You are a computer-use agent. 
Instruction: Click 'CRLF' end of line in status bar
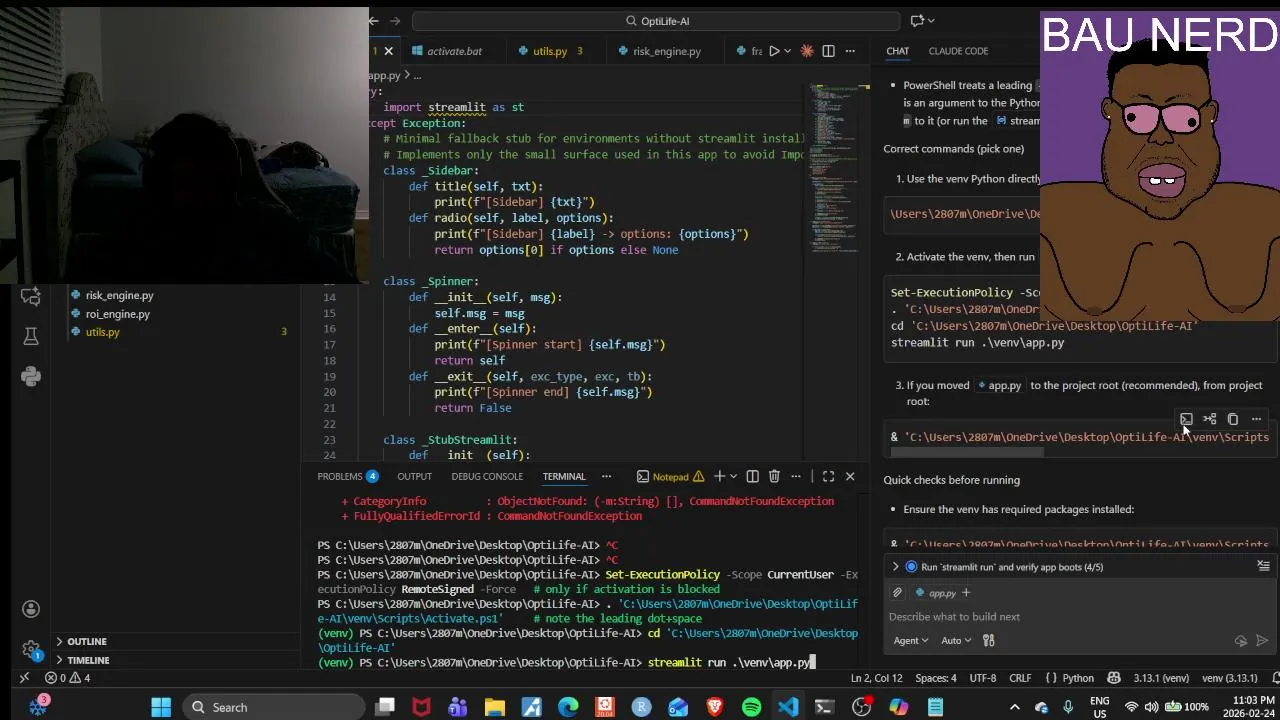1020,678
